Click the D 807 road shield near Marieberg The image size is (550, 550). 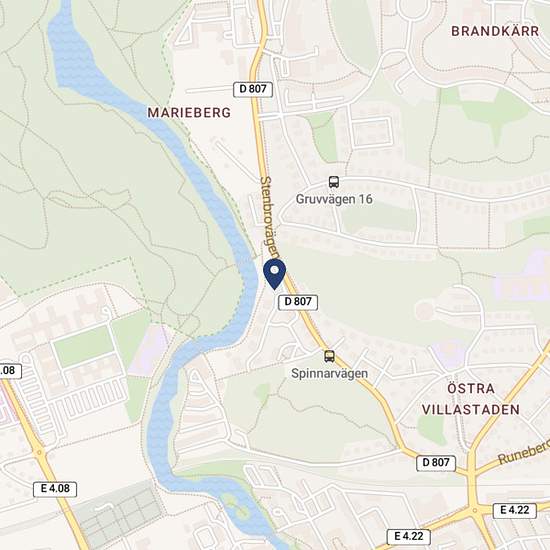[253, 89]
